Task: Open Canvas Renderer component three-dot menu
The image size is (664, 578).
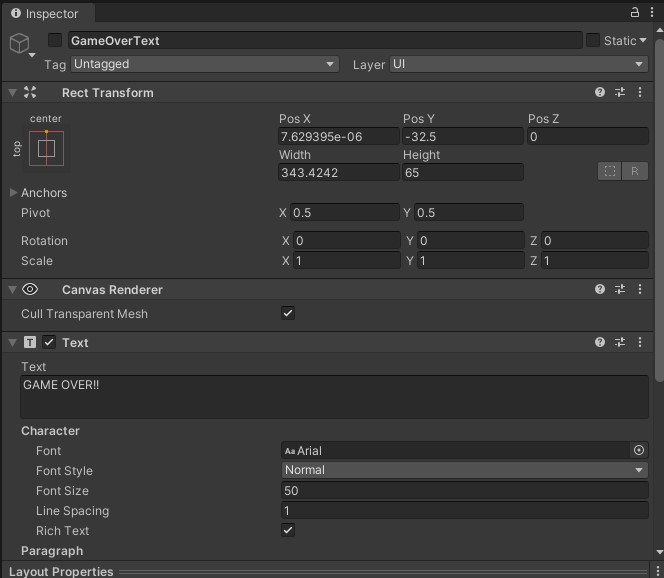Action: (640, 289)
